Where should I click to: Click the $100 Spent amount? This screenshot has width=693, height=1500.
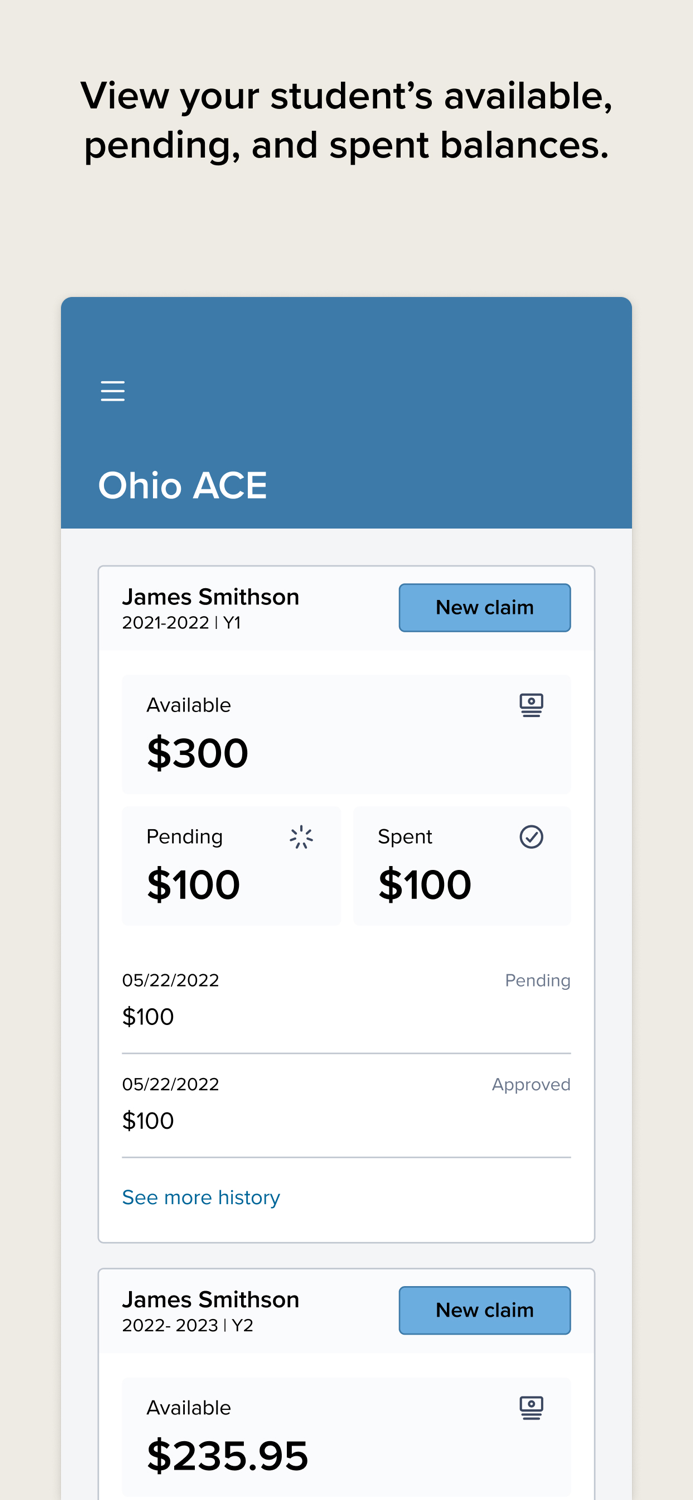pos(425,884)
